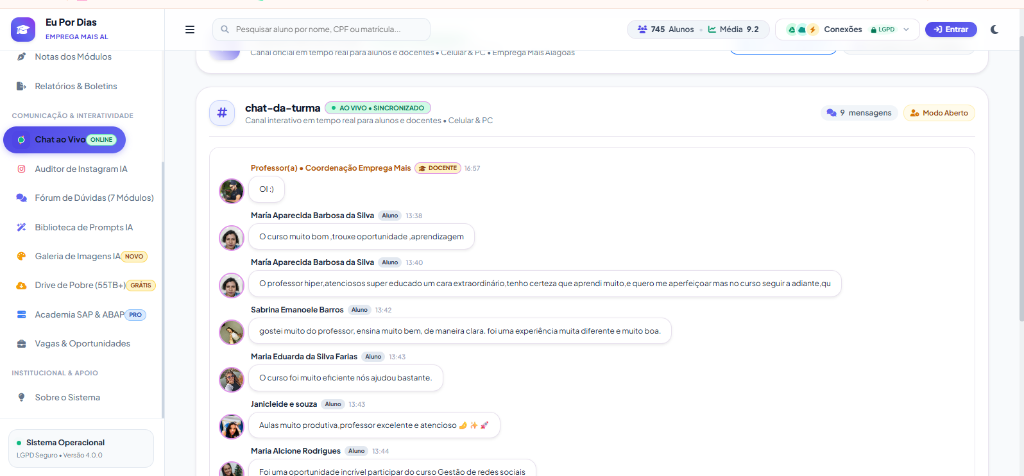Open Sobre o Sistema
This screenshot has height=476, width=1024.
(x=67, y=397)
